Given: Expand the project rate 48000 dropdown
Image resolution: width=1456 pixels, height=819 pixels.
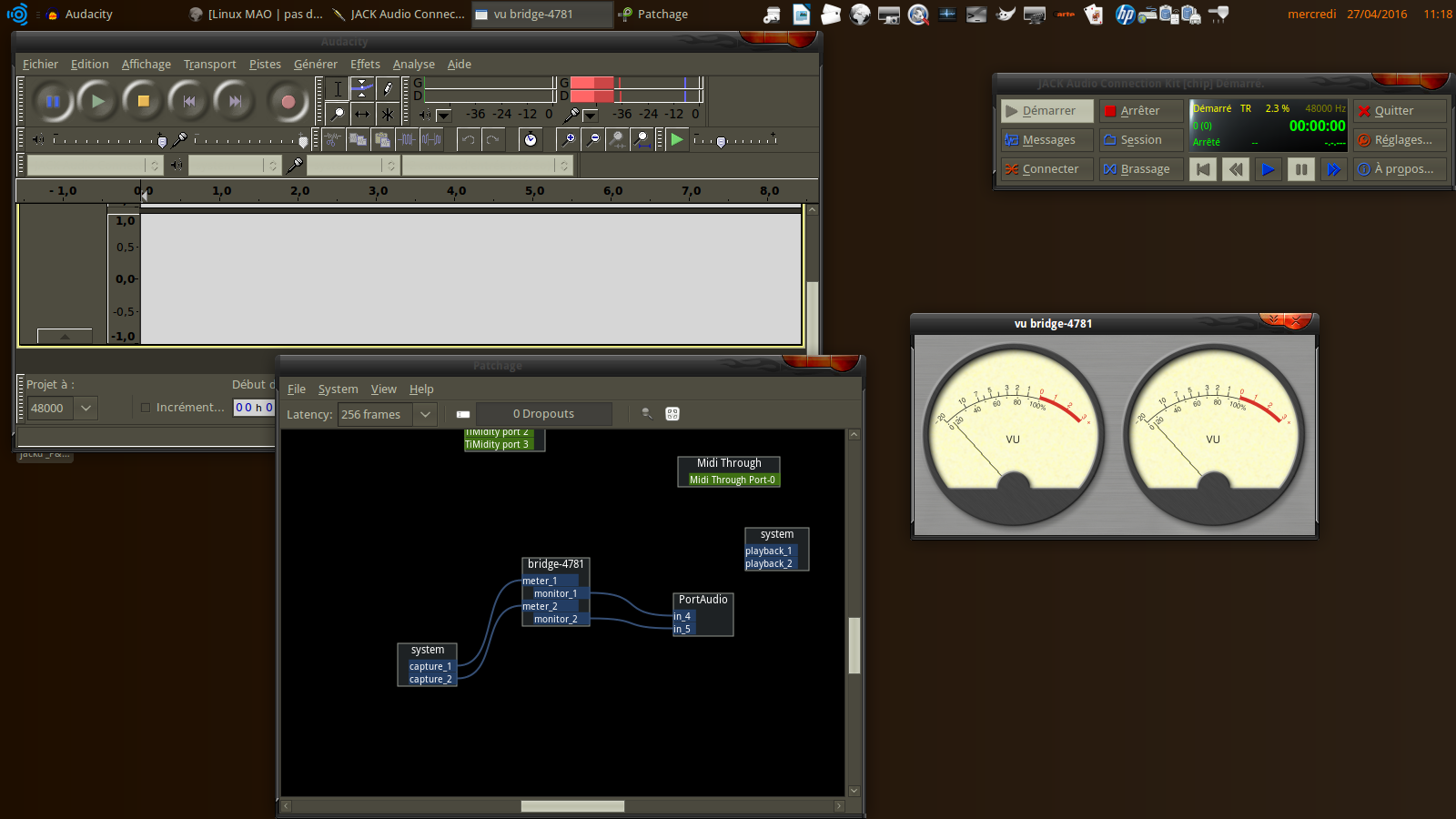Looking at the screenshot, I should [x=86, y=408].
